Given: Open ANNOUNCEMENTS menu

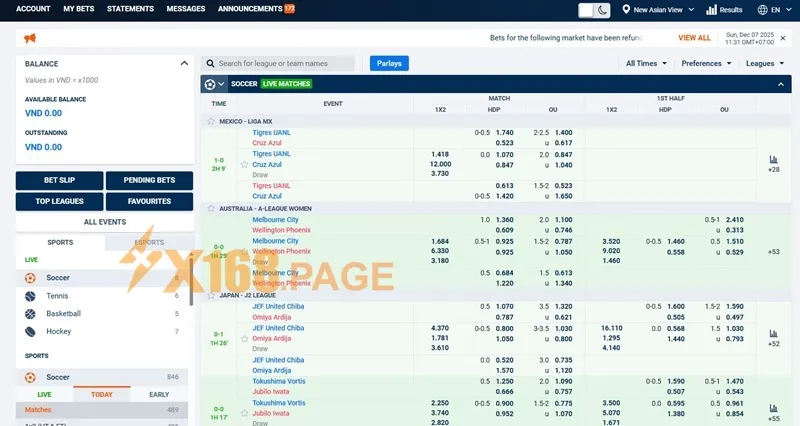Looking at the screenshot, I should pos(256,9).
